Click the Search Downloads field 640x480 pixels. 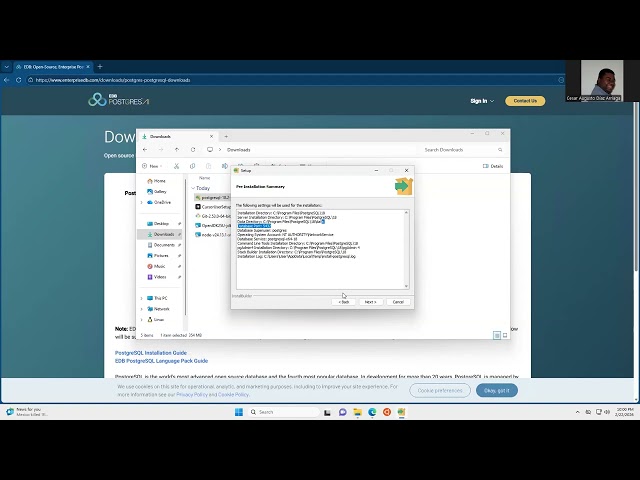(463, 150)
